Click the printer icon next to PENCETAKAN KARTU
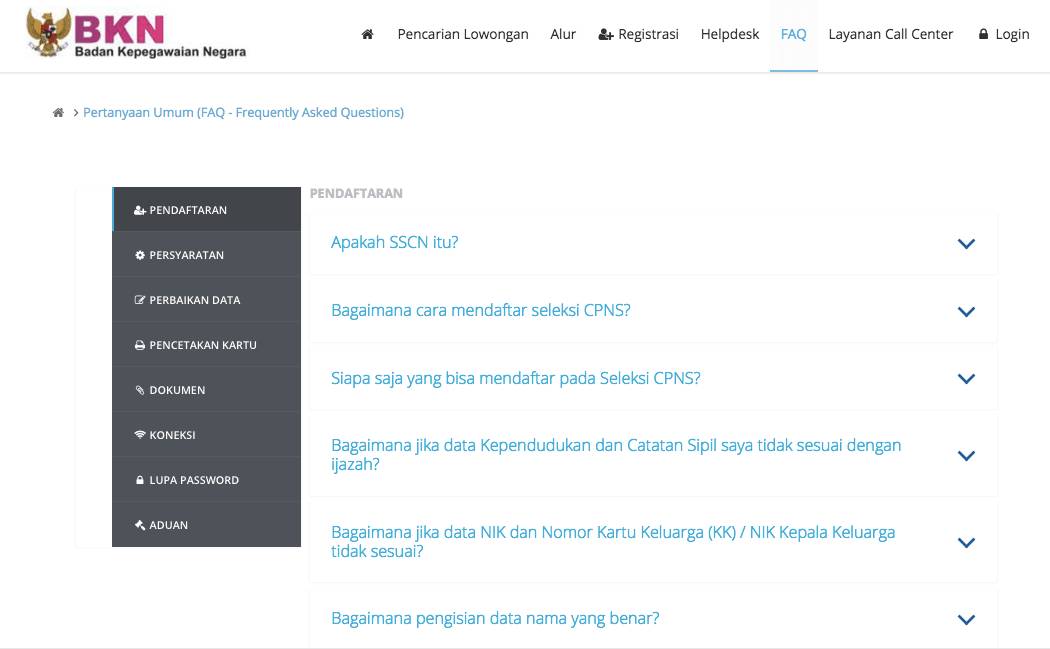 (139, 345)
